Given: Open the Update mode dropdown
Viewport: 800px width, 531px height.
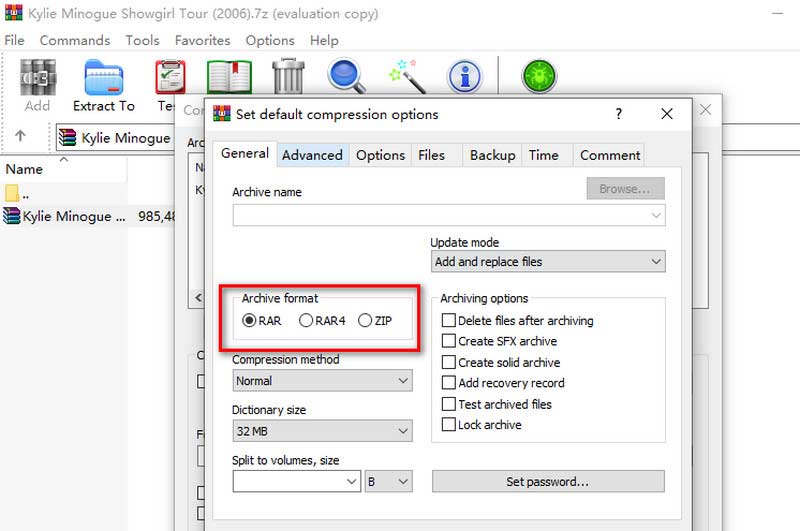Looking at the screenshot, I should point(548,262).
